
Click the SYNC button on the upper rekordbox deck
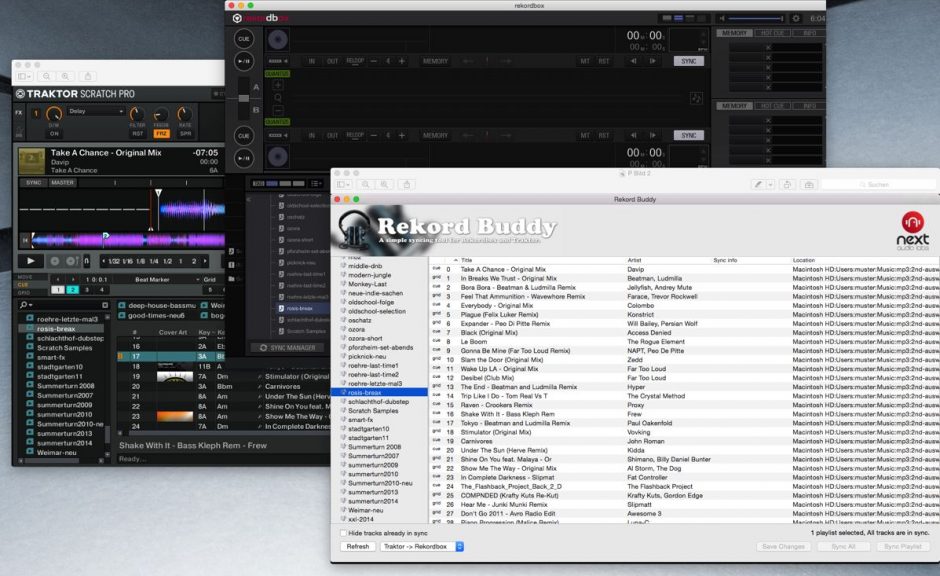pyautogui.click(x=690, y=61)
